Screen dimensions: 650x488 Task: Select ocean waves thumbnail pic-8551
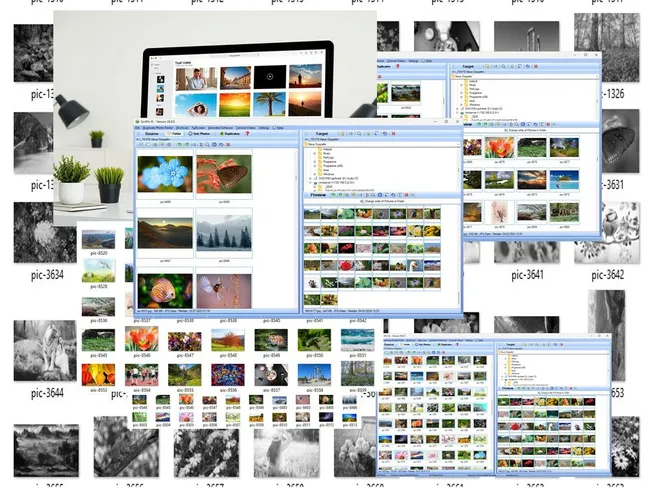[357, 340]
